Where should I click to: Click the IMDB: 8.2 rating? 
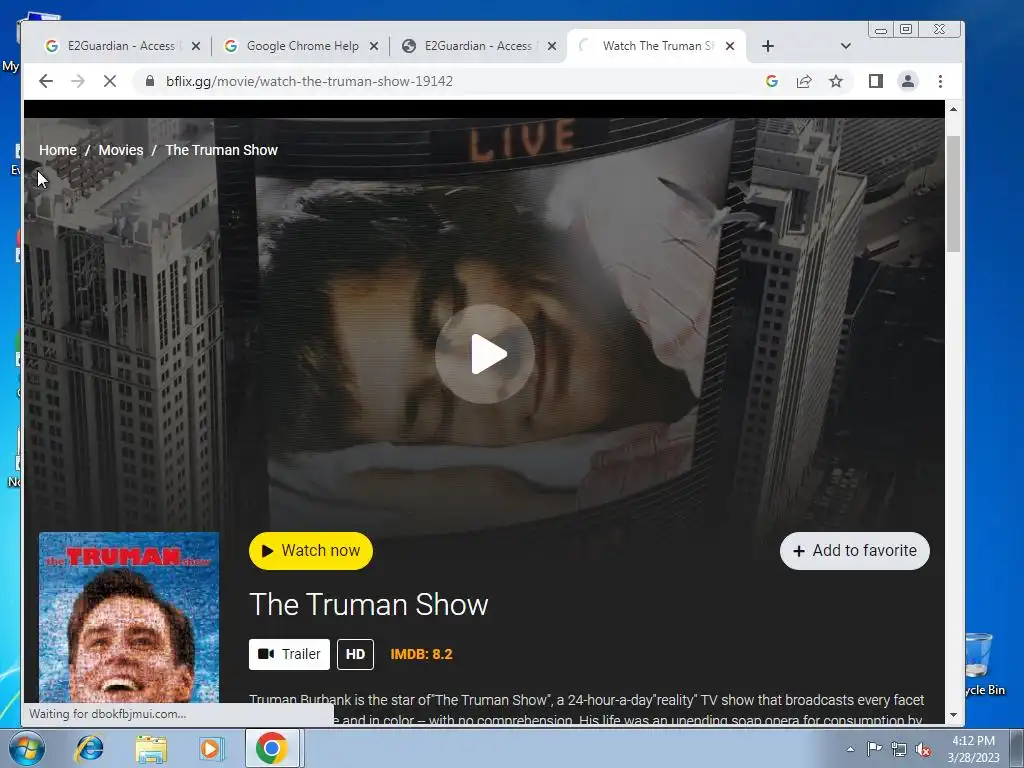click(421, 654)
